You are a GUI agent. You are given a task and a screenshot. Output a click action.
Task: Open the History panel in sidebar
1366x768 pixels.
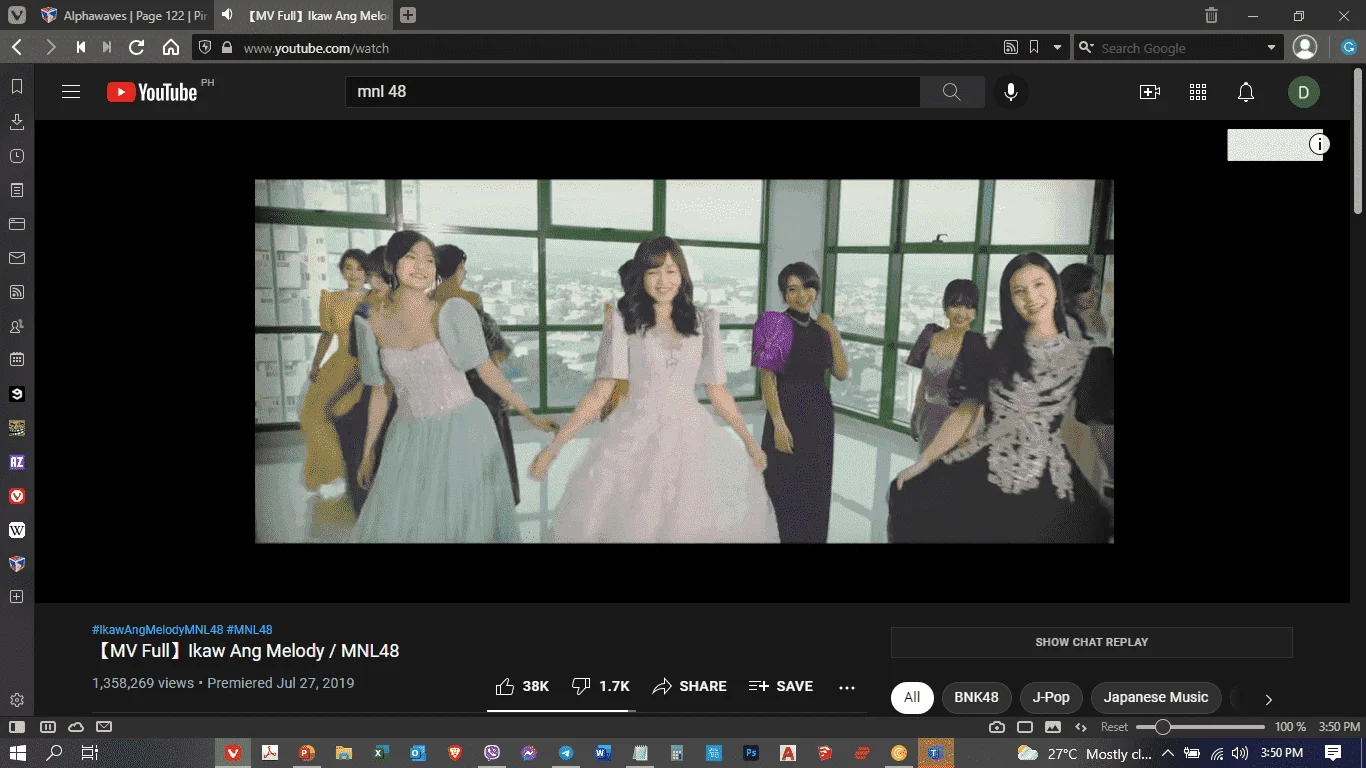point(17,156)
